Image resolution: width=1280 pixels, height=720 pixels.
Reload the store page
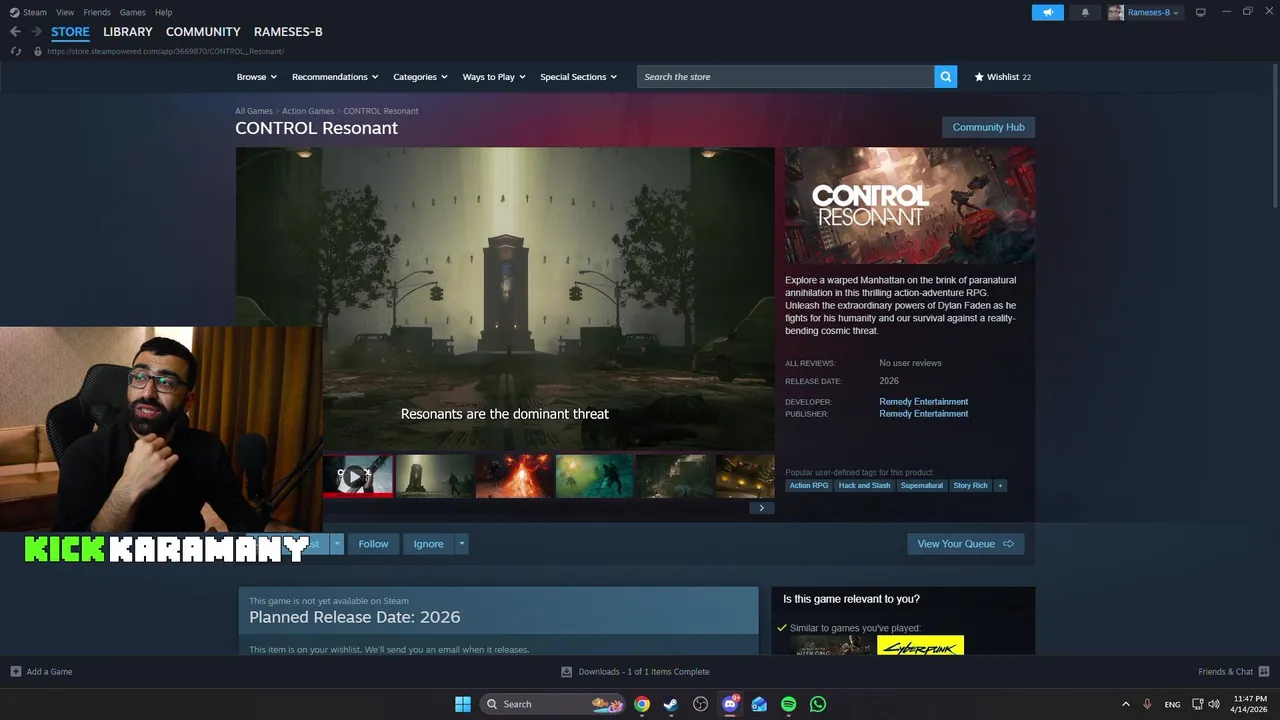[15, 51]
